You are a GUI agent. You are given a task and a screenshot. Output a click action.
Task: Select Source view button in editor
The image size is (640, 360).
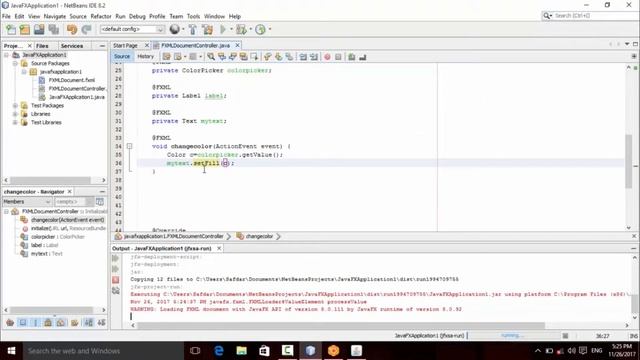click(122, 56)
